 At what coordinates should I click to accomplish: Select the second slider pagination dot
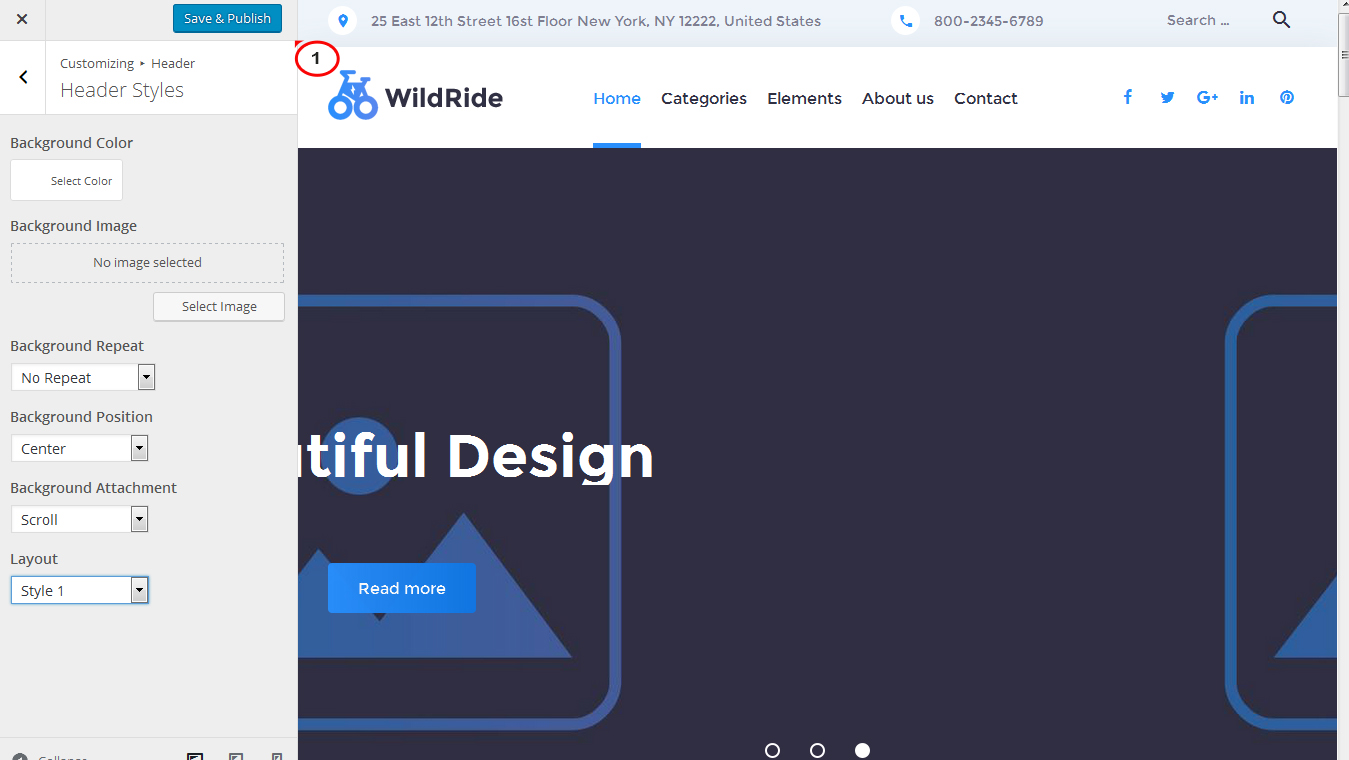click(817, 750)
